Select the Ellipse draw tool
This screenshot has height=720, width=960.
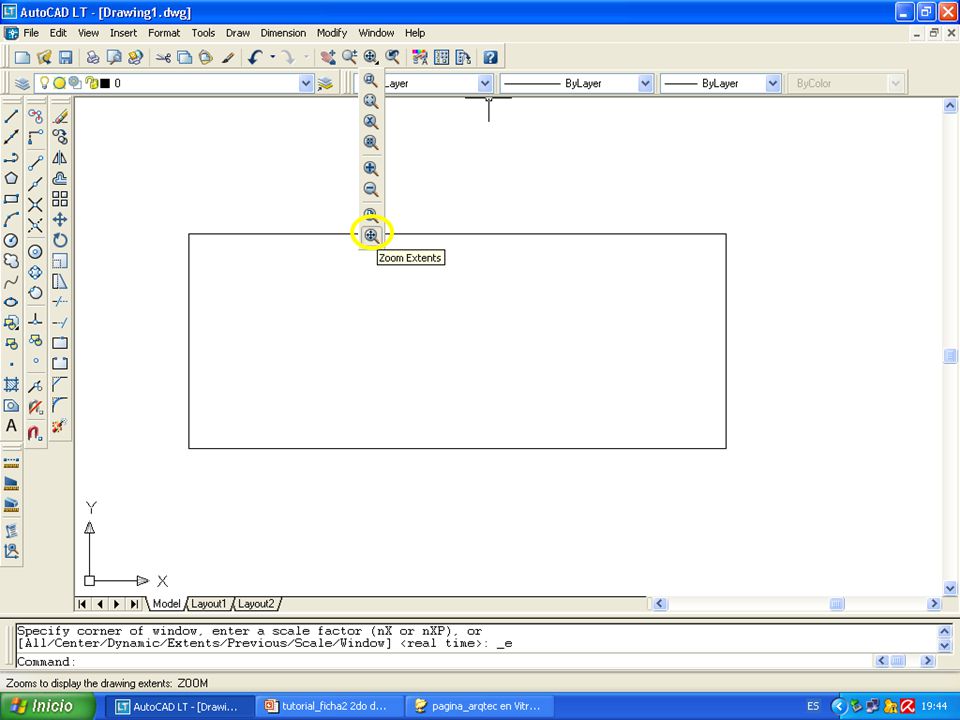pos(11,302)
